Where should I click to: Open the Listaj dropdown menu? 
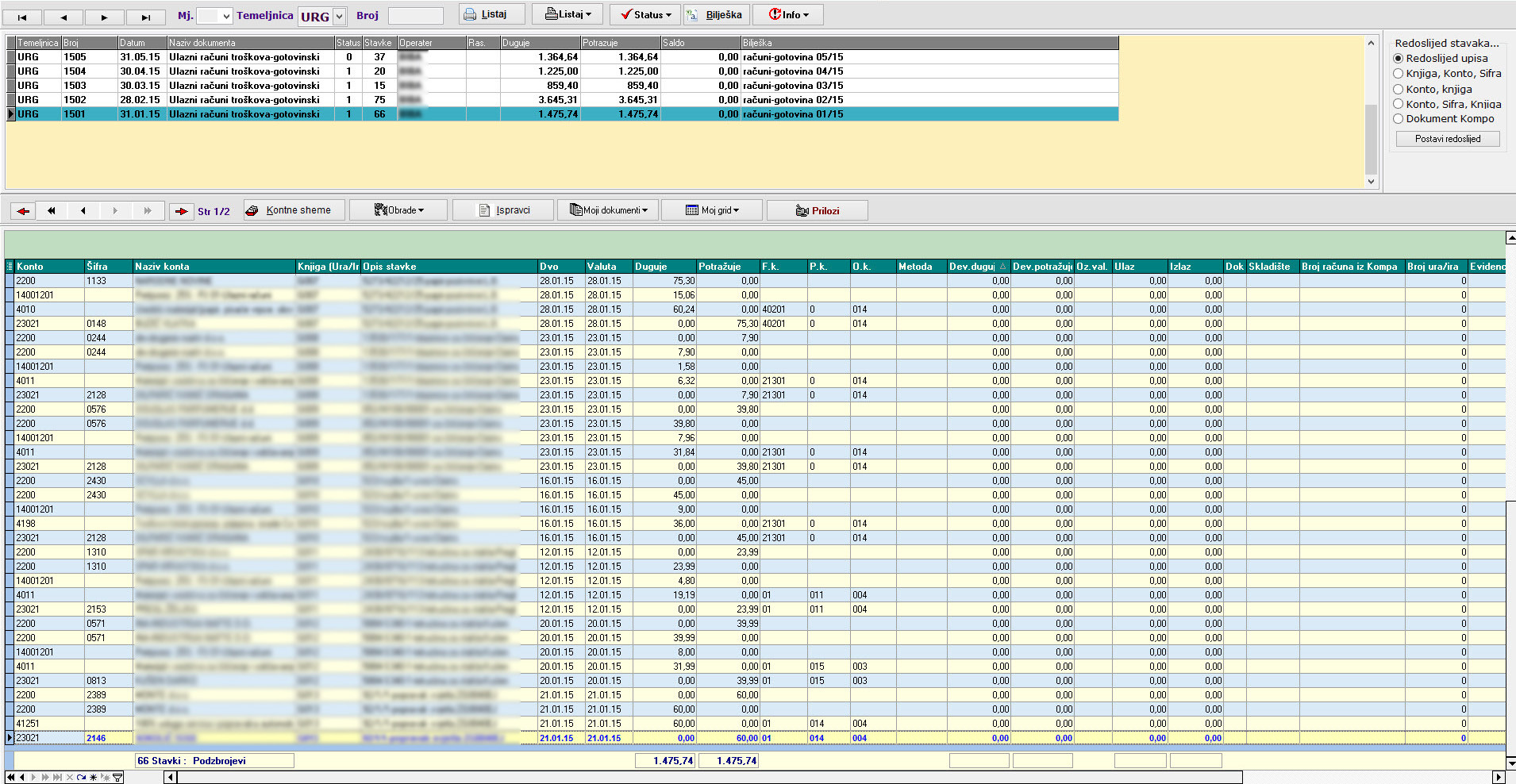pos(568,14)
